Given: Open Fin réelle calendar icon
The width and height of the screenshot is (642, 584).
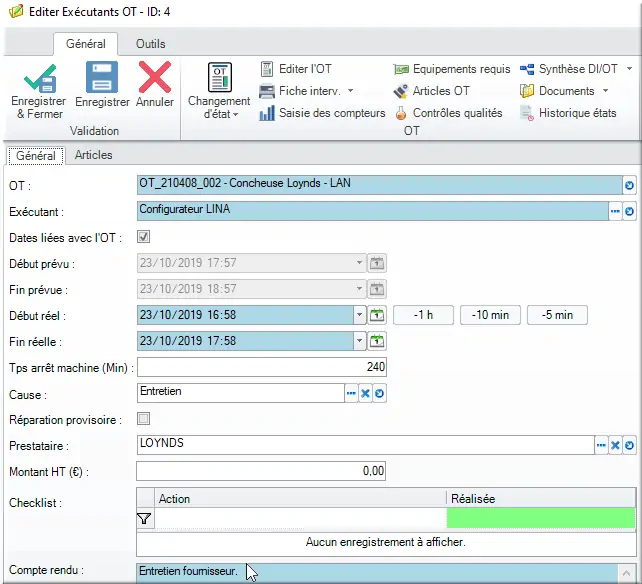Looking at the screenshot, I should (x=377, y=341).
